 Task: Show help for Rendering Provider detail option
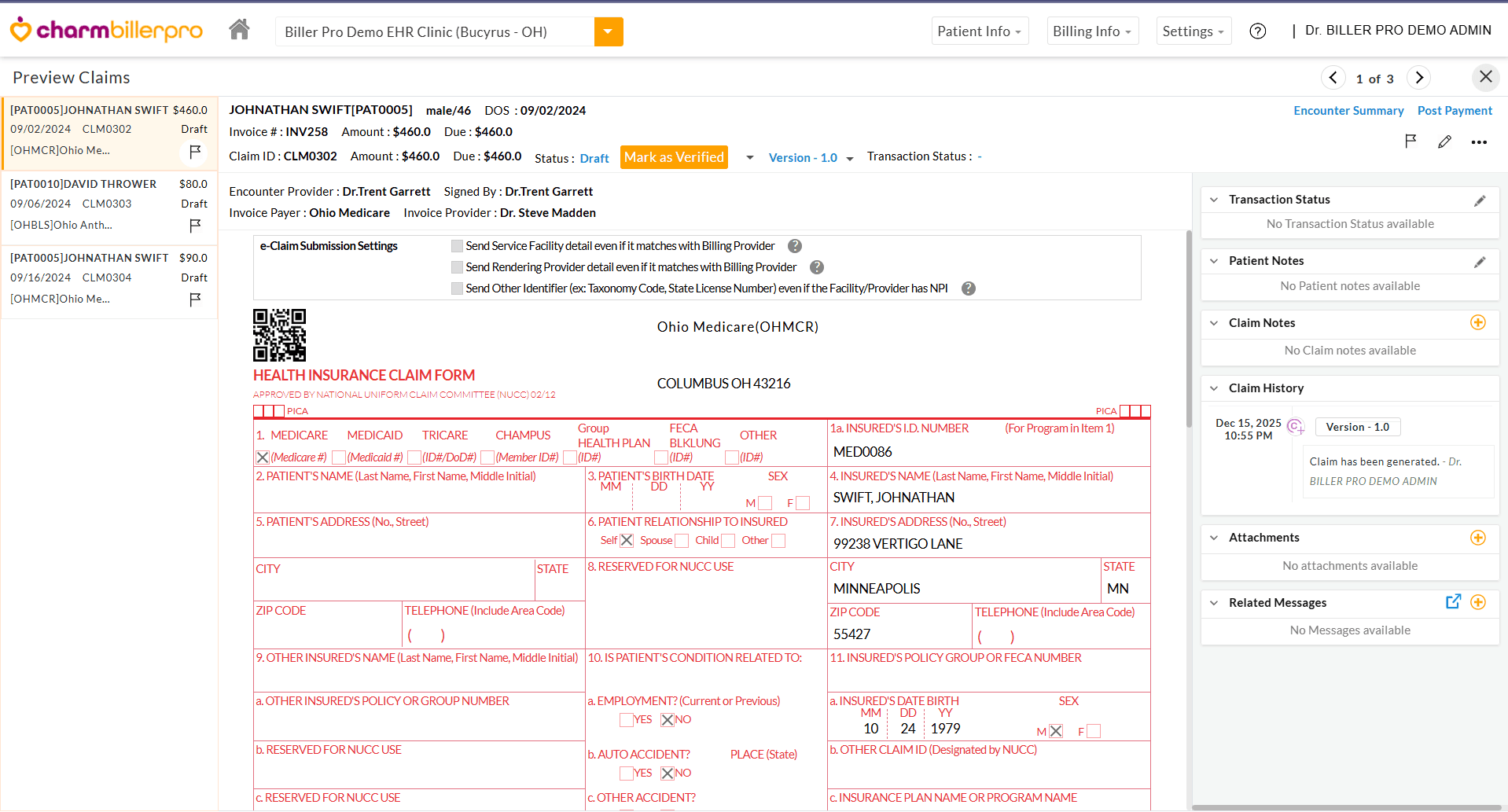(x=817, y=267)
